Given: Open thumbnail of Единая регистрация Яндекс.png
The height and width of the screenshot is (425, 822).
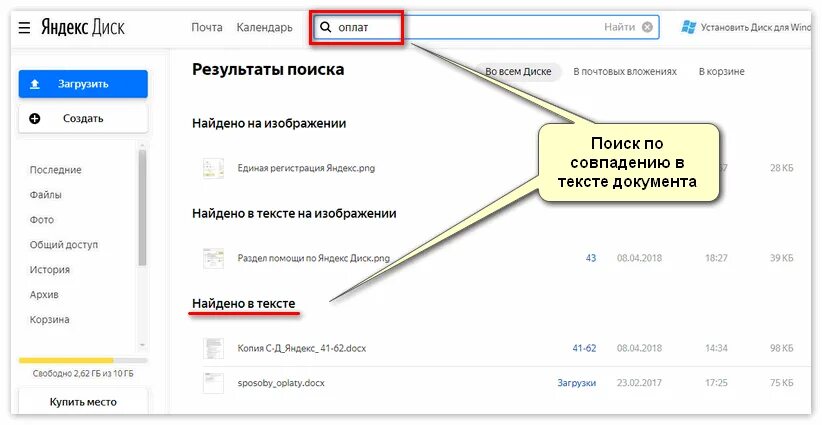Looking at the screenshot, I should click(x=213, y=168).
